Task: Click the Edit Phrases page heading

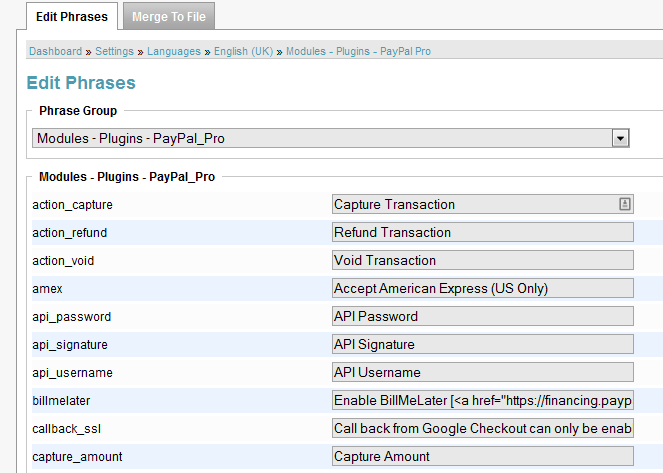Action: click(x=81, y=83)
